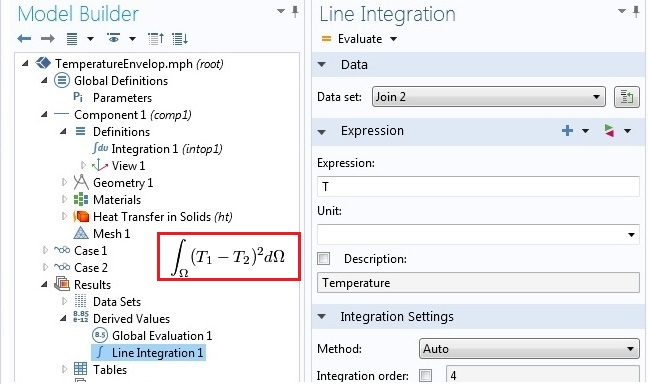Click the back arrow in Model Builder toolbar
Viewport: 649px width, 386px height.
pyautogui.click(x=24, y=39)
